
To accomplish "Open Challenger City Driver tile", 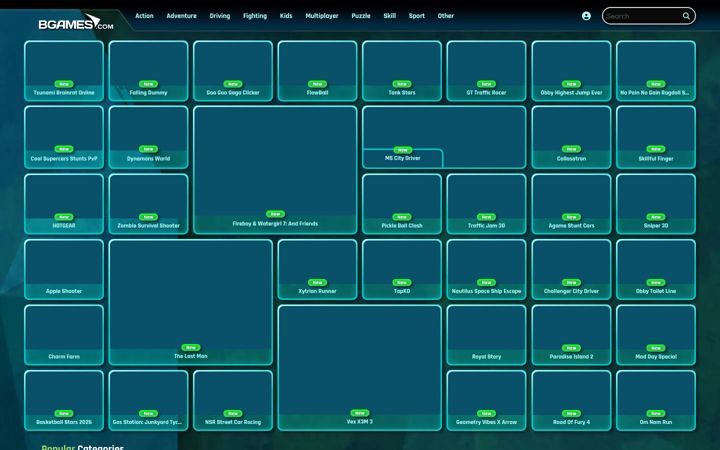I will pos(571,270).
